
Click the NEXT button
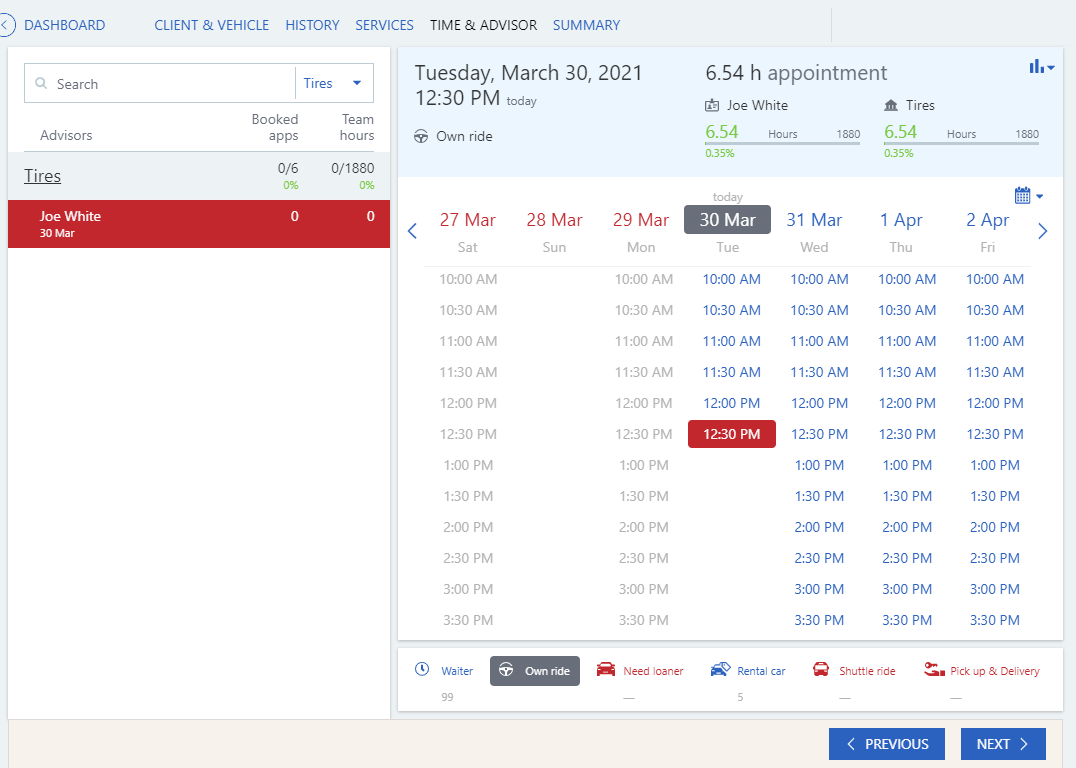click(1003, 744)
